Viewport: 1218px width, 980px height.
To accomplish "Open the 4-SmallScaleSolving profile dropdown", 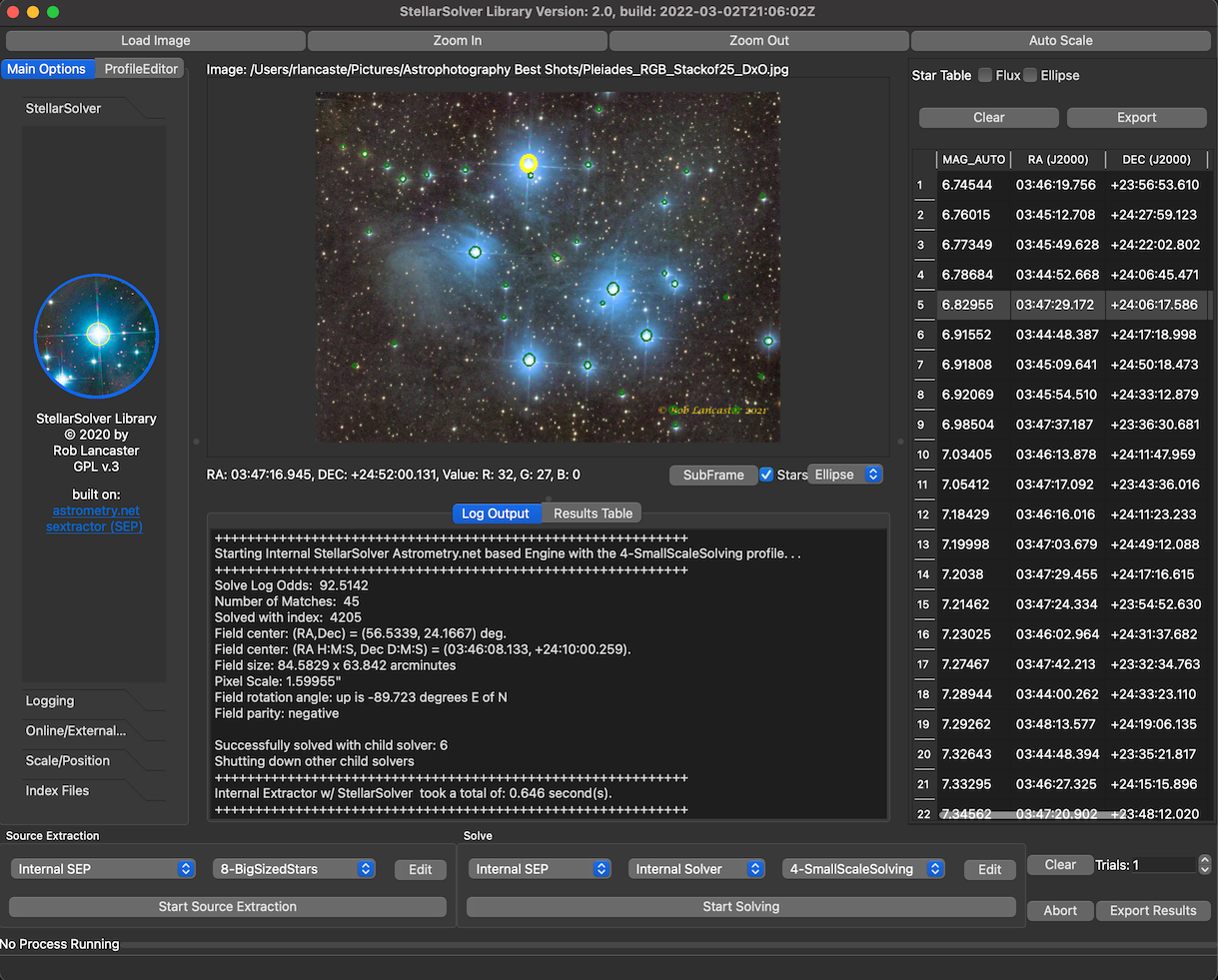I will click(863, 869).
